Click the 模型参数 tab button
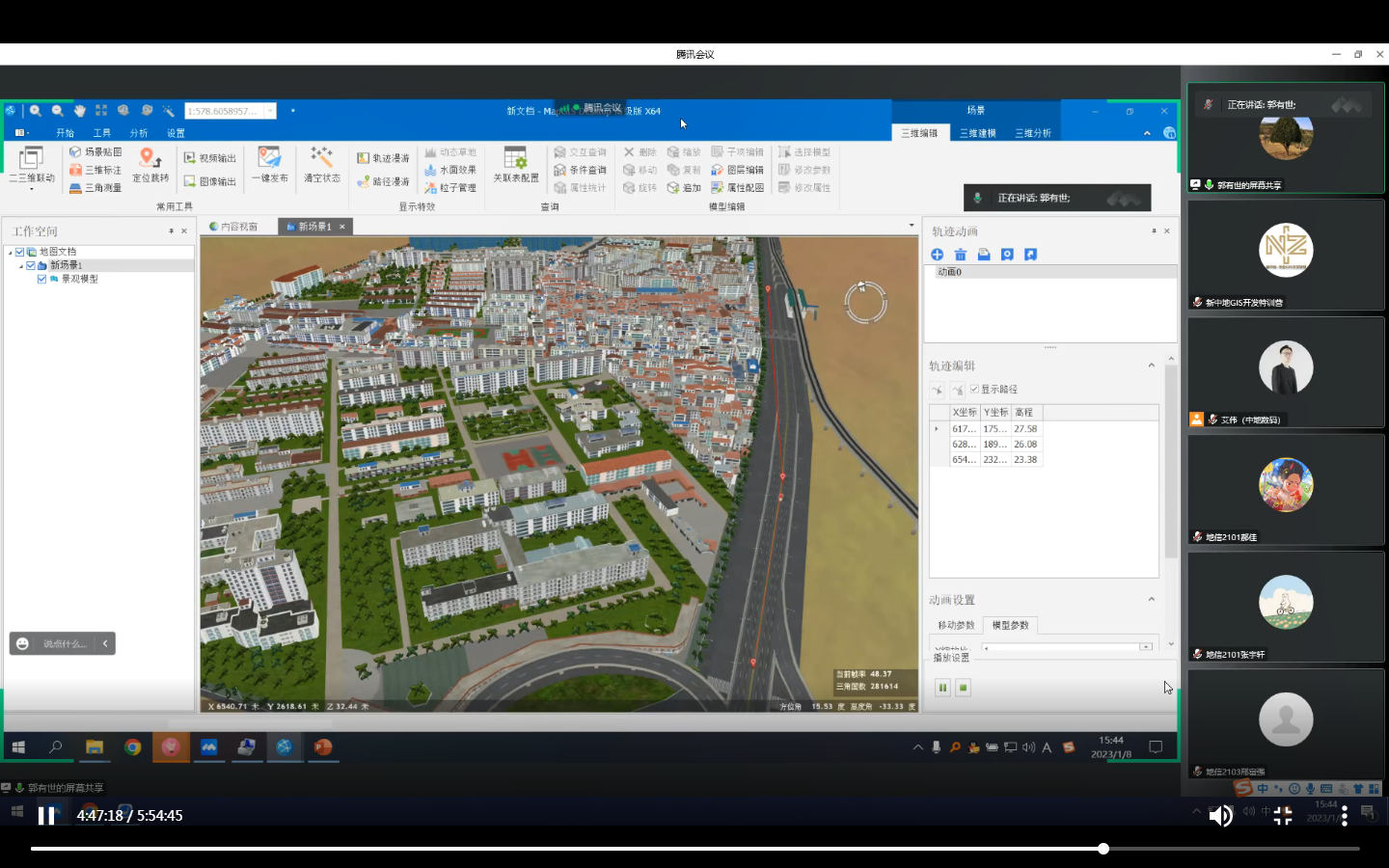1389x868 pixels. tap(1010, 625)
